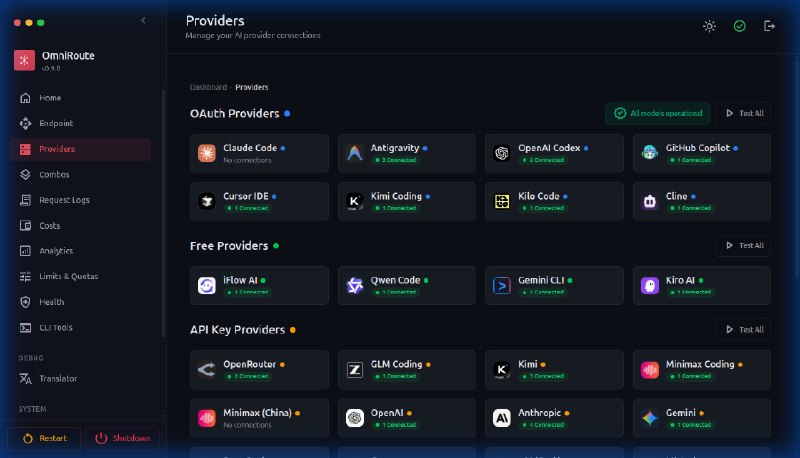Click the Limits & Quotas sliders icon
The width and height of the screenshot is (800, 458).
[x=25, y=276]
